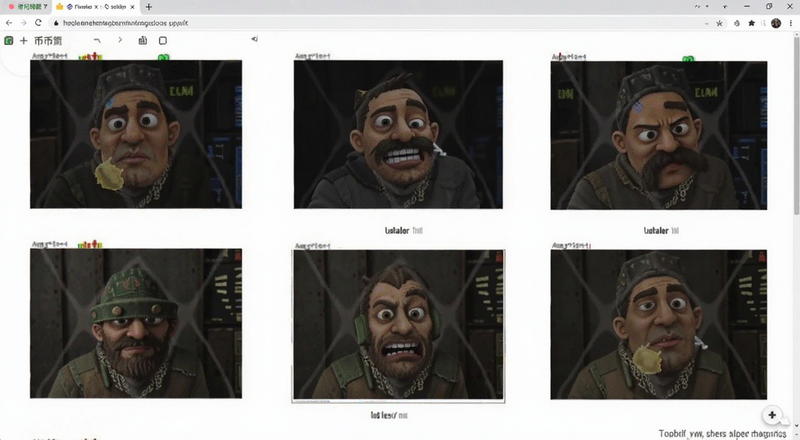Click the browser forward arrow
This screenshot has height=440, width=800.
[x=23, y=23]
